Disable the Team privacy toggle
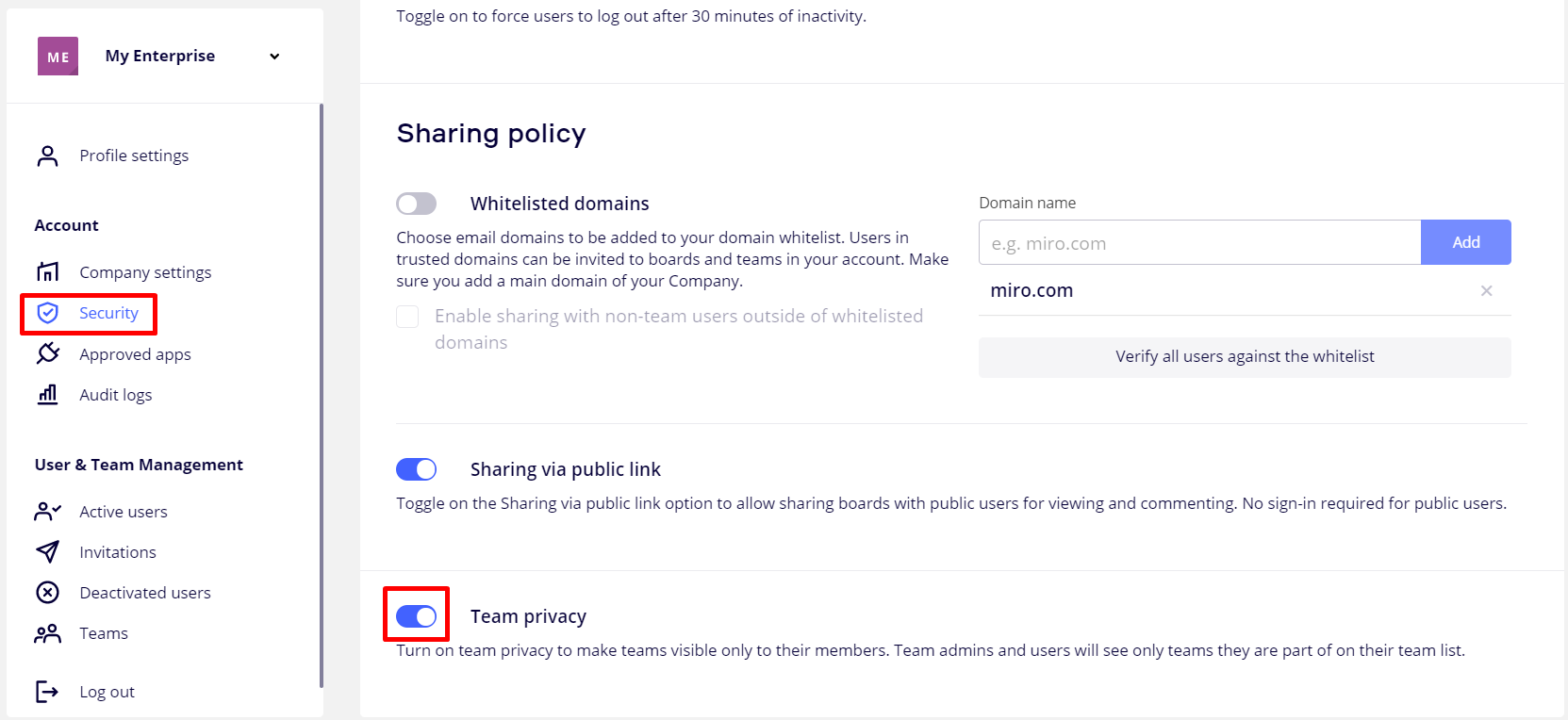Image resolution: width=1568 pixels, height=720 pixels. click(x=416, y=616)
